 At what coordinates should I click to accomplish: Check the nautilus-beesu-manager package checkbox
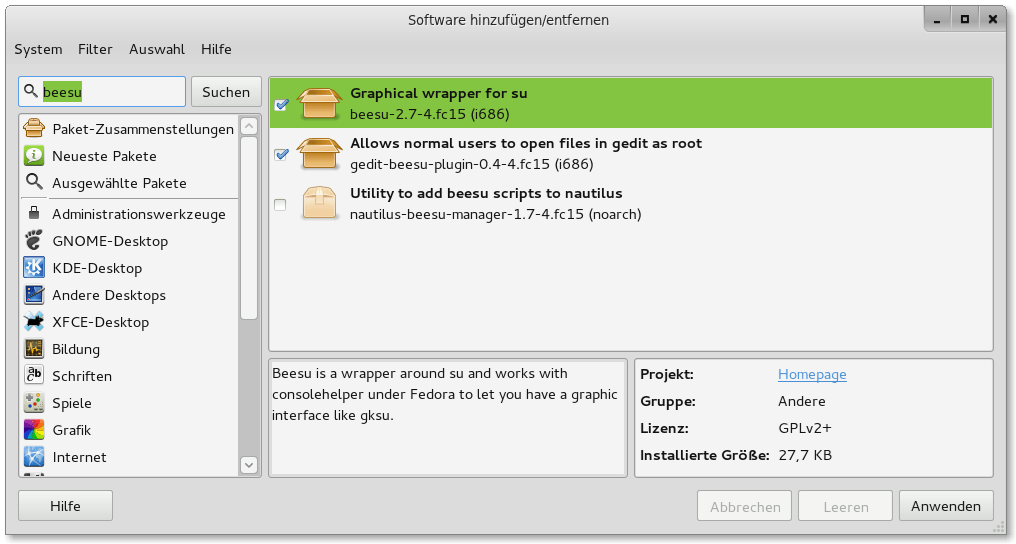click(280, 205)
